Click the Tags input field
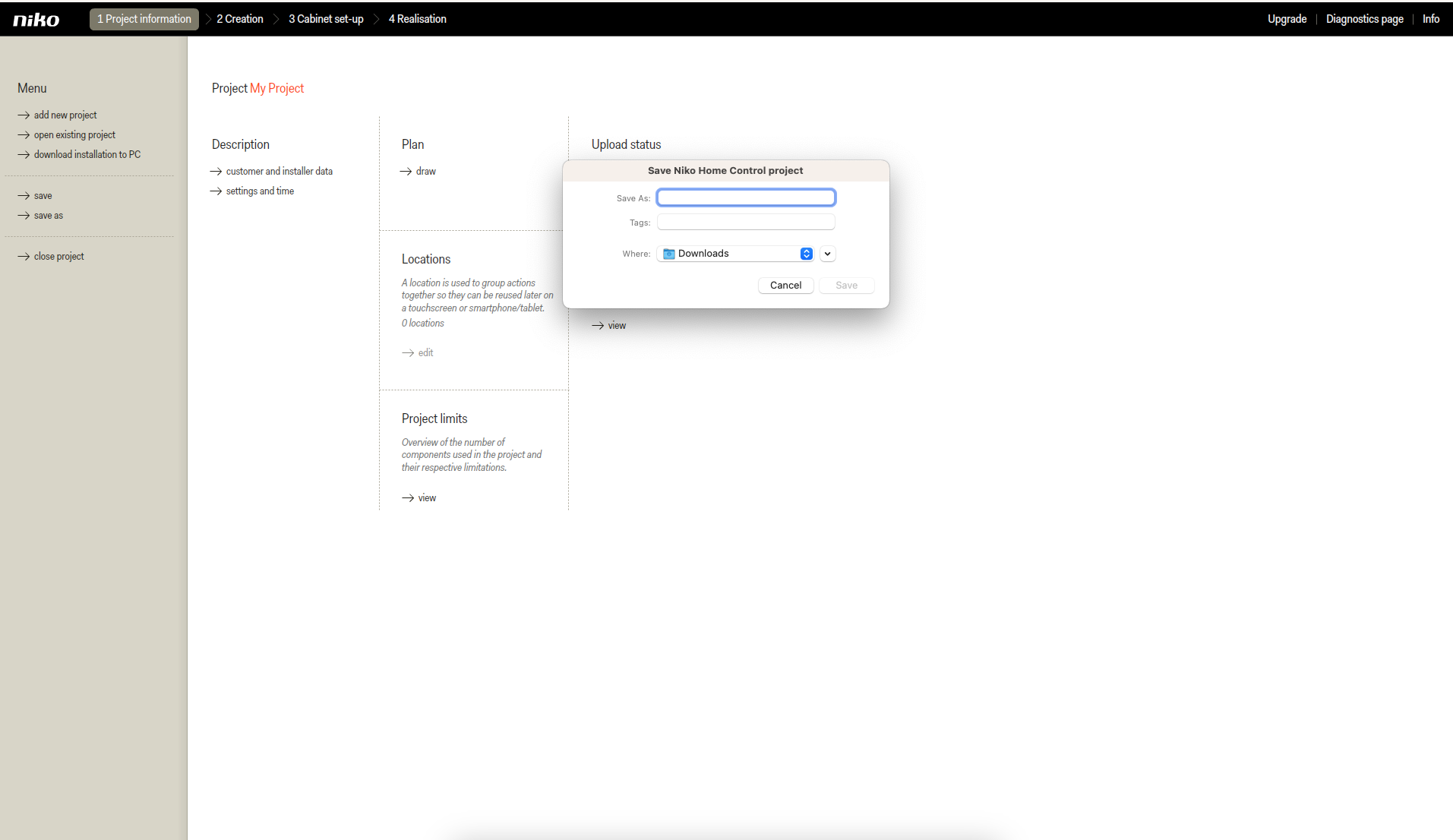Viewport: 1453px width, 840px height. click(745, 223)
